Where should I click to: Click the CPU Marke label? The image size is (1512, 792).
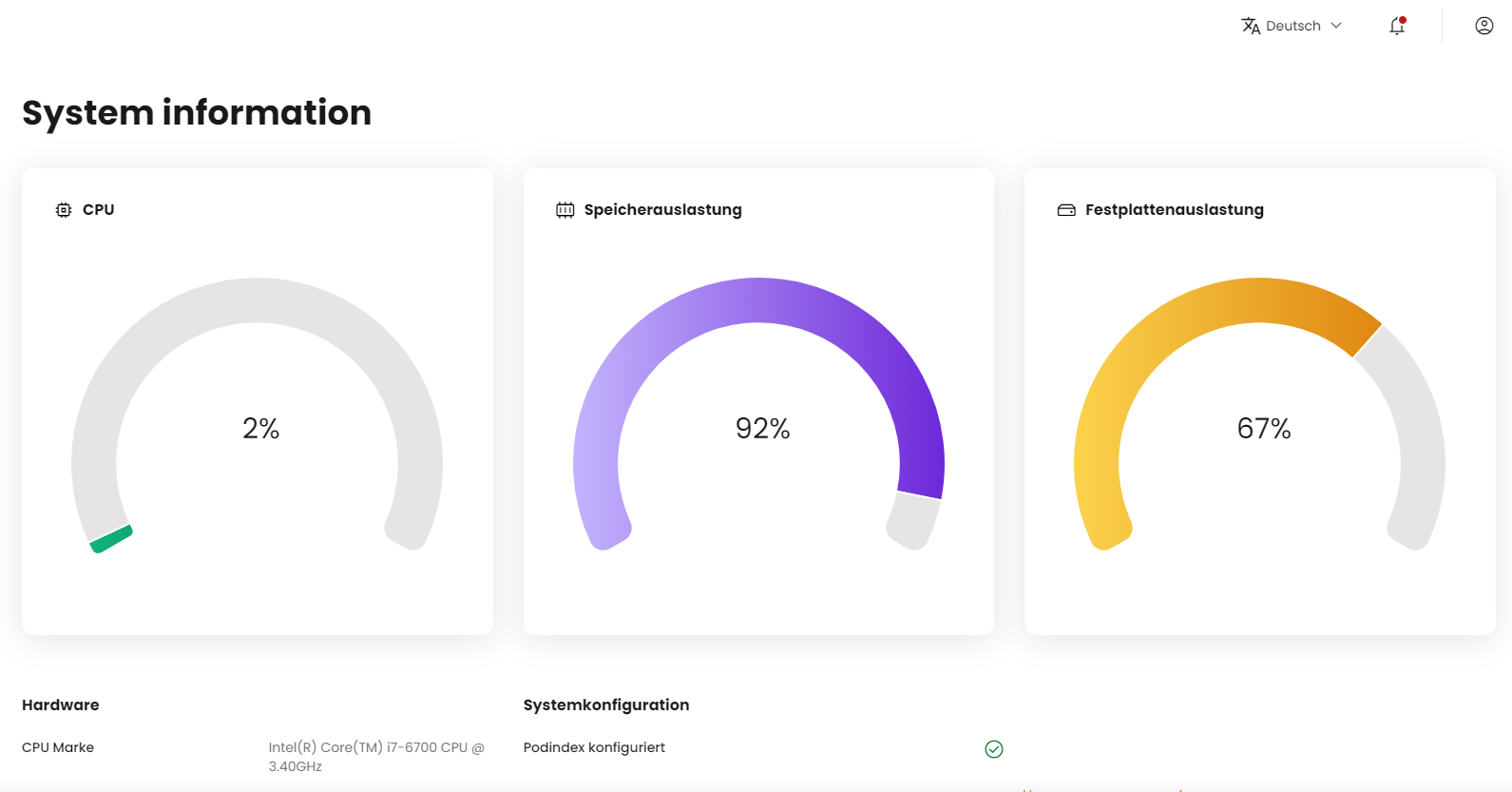coord(58,747)
